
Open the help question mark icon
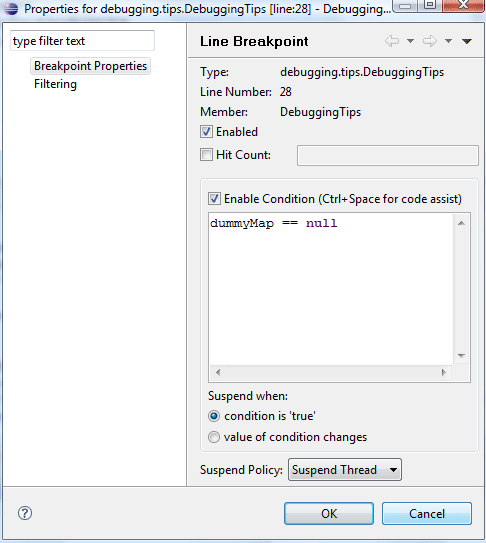click(x=25, y=513)
